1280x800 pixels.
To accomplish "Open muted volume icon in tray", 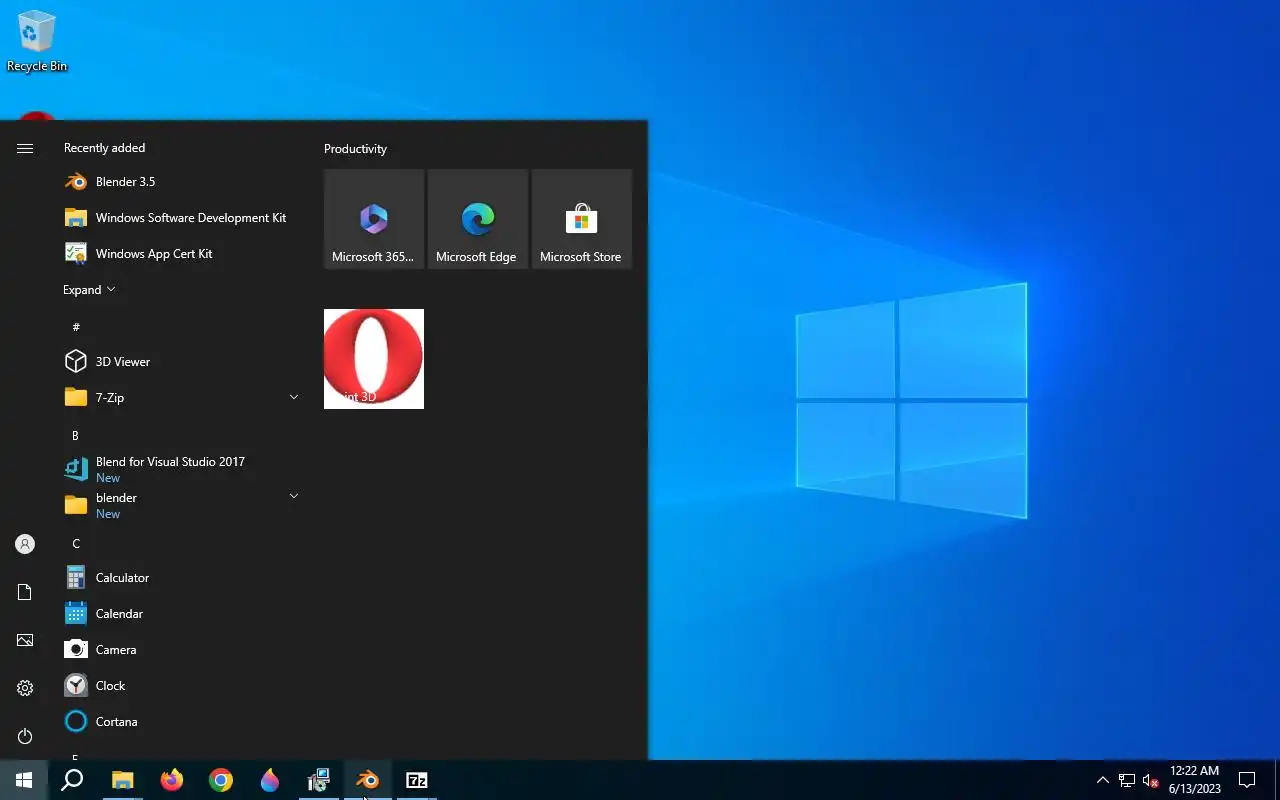I will click(x=1151, y=780).
